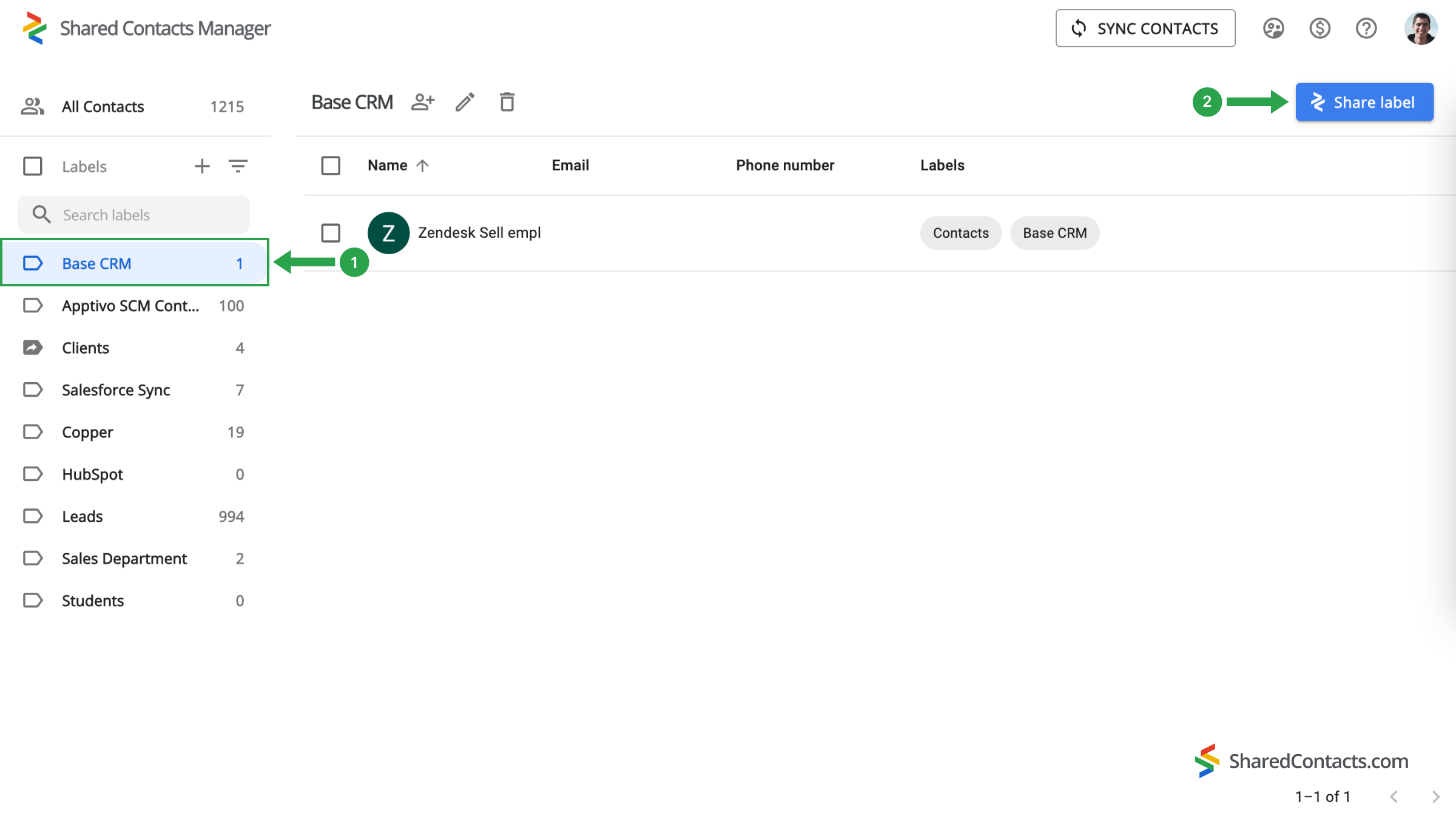Click the Clients shared label icon
Viewport: 1456px width, 819px height.
(x=33, y=348)
